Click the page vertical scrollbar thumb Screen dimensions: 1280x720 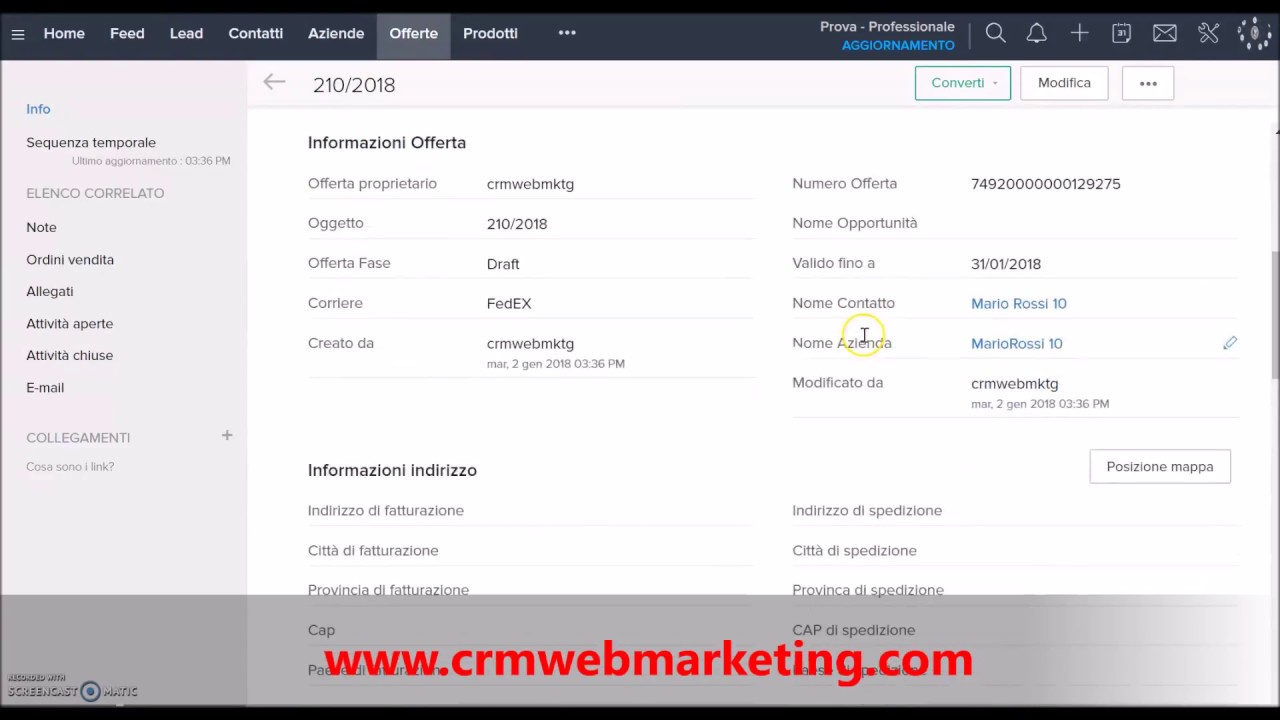point(1275,315)
